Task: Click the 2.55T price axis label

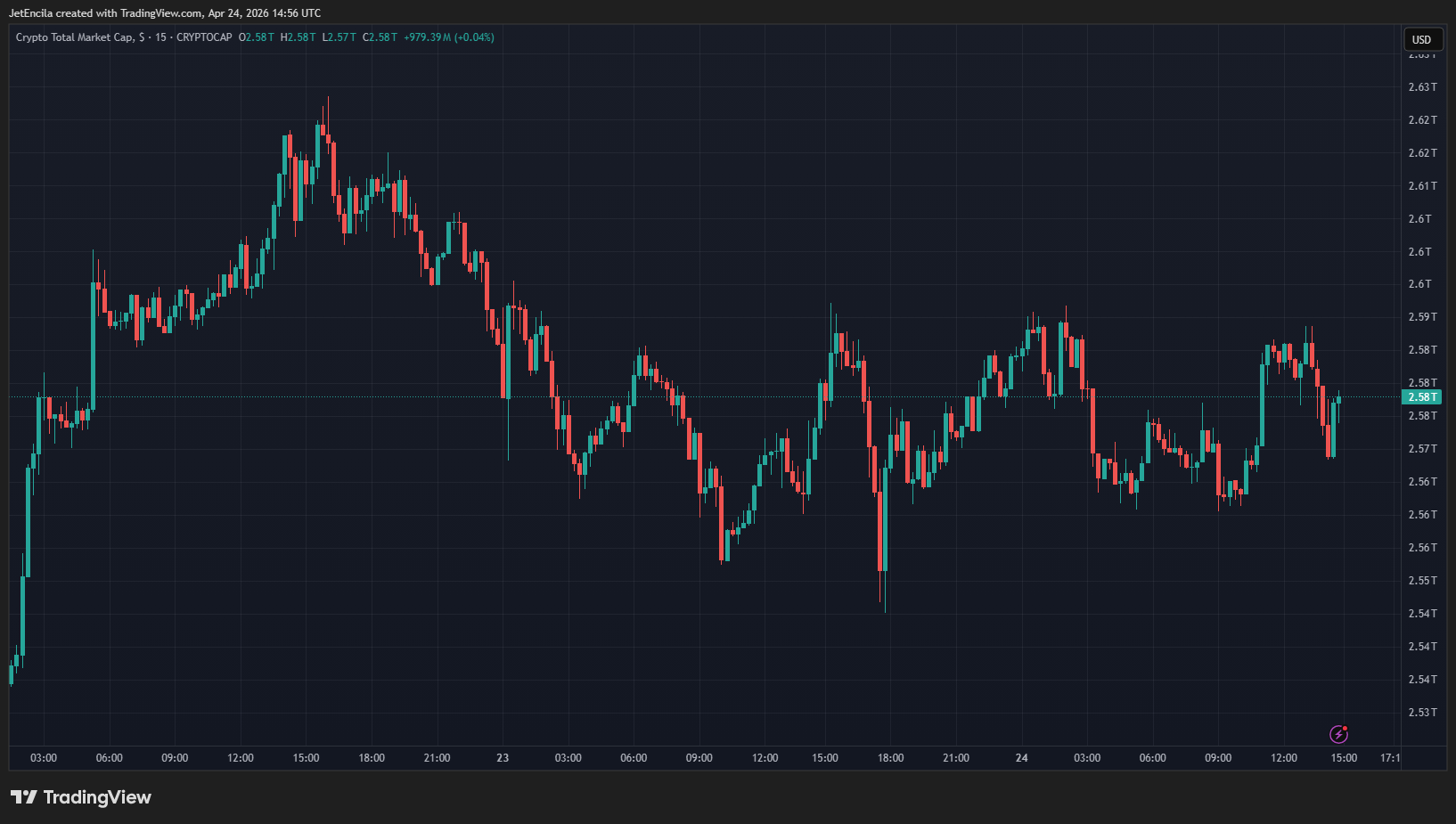Action: click(x=1422, y=581)
